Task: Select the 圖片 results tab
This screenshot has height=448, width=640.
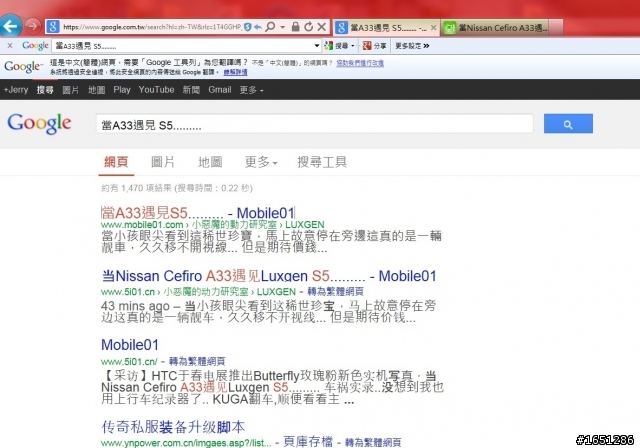Action: [163, 162]
